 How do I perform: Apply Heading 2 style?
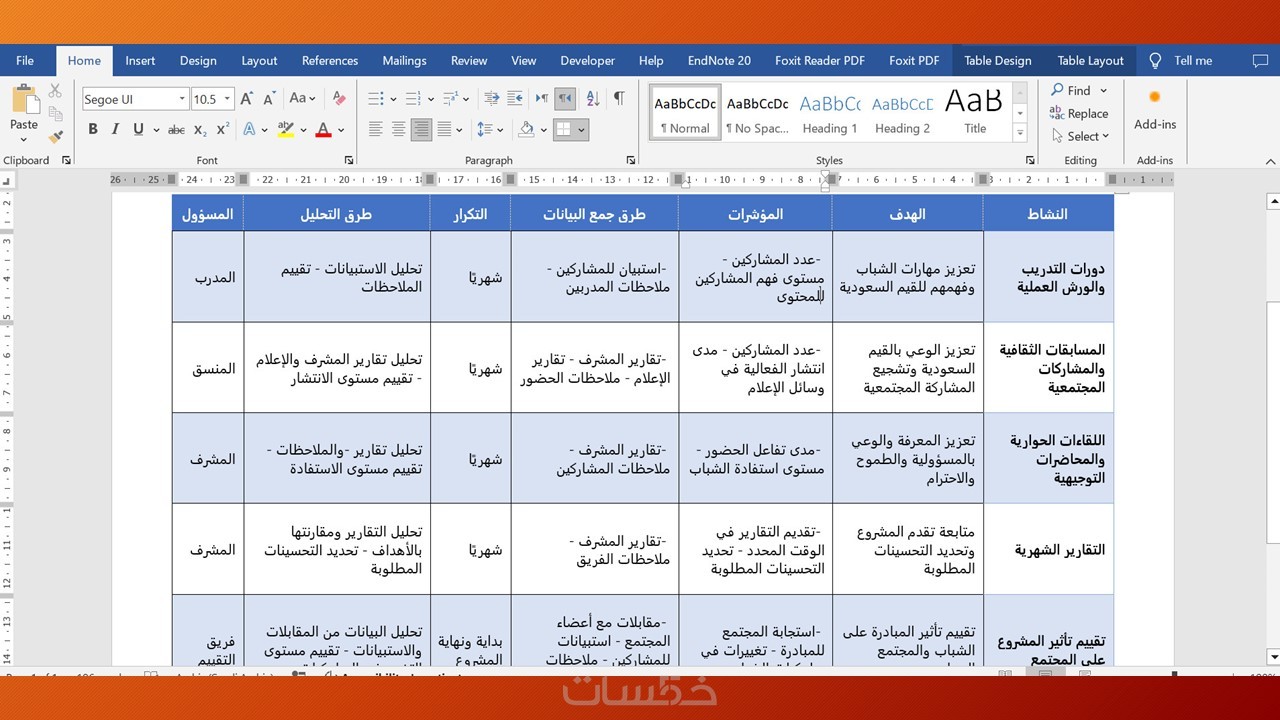[902, 112]
